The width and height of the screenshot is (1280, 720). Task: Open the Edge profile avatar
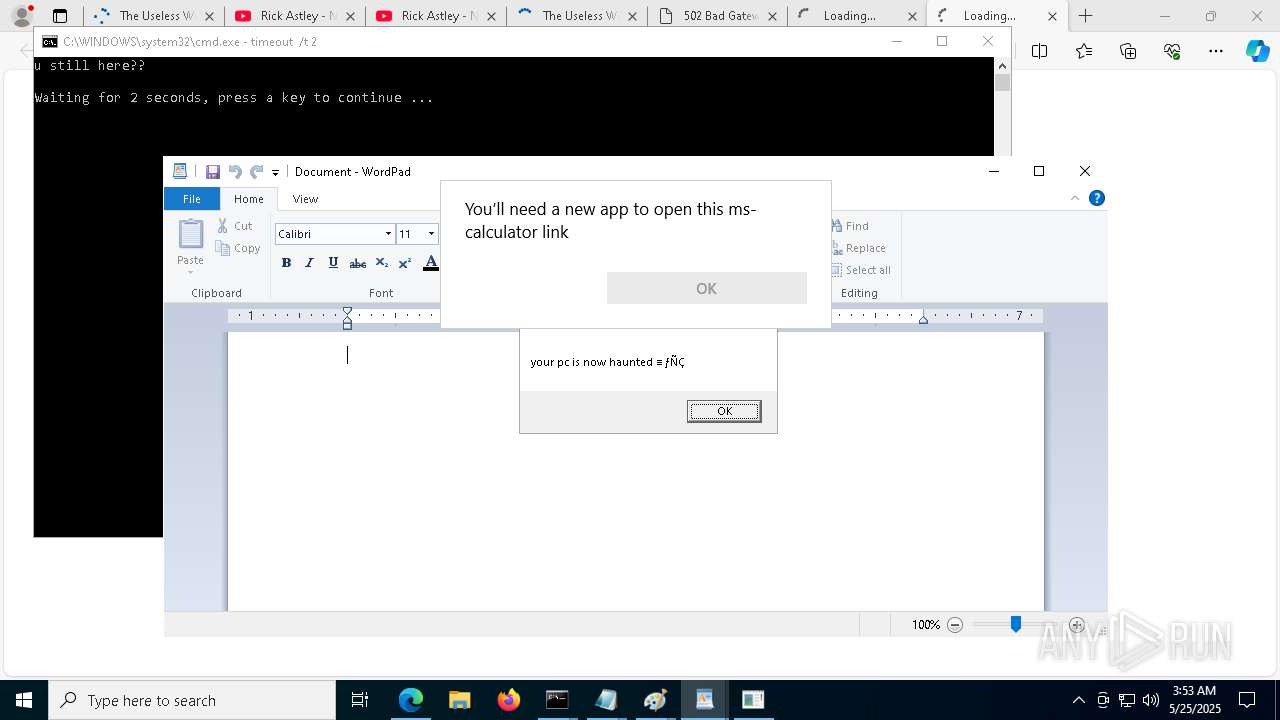pyautogui.click(x=22, y=16)
